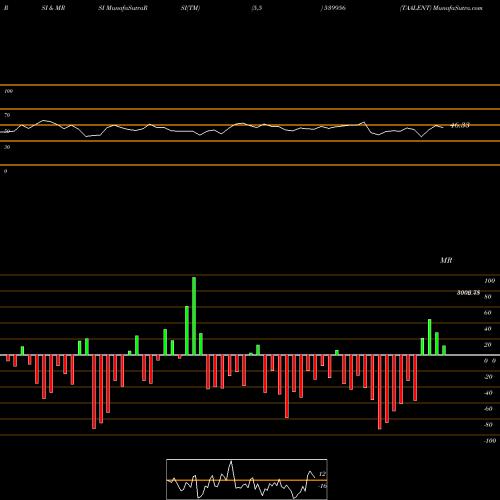Viewport: 500px width, 500px height.
Task: Click the -40 label on MR axis
Action: click(488, 393)
